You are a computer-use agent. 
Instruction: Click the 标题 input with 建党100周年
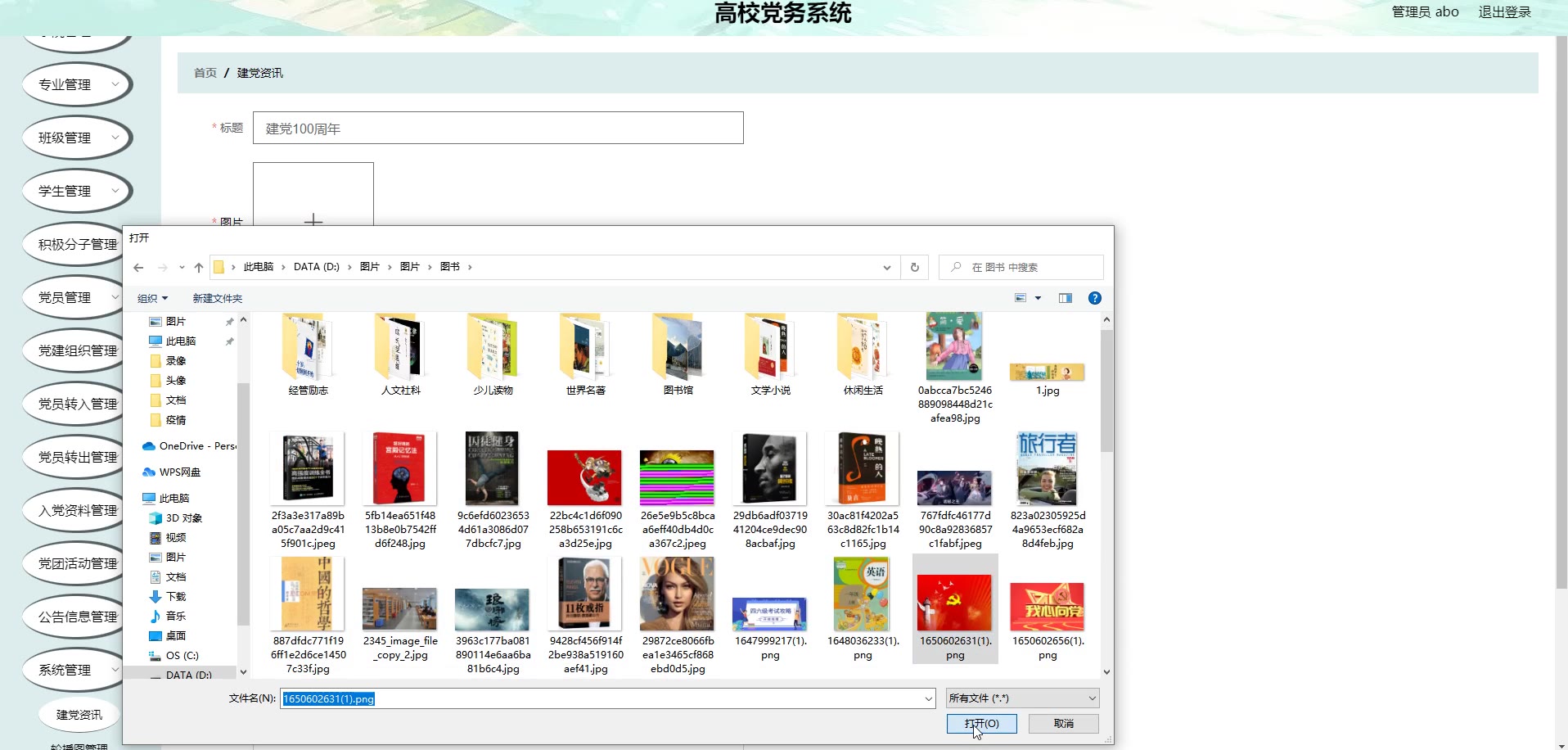pyautogui.click(x=498, y=128)
